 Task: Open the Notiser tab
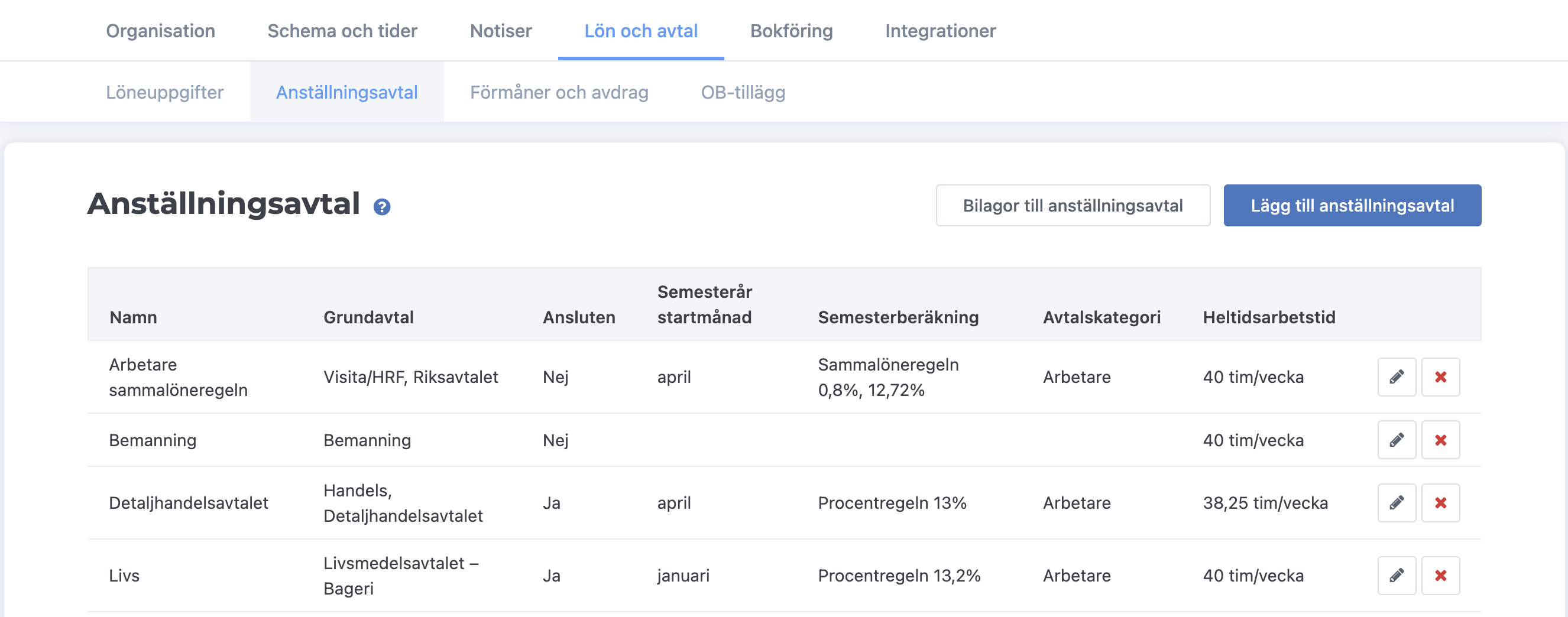pyautogui.click(x=500, y=30)
